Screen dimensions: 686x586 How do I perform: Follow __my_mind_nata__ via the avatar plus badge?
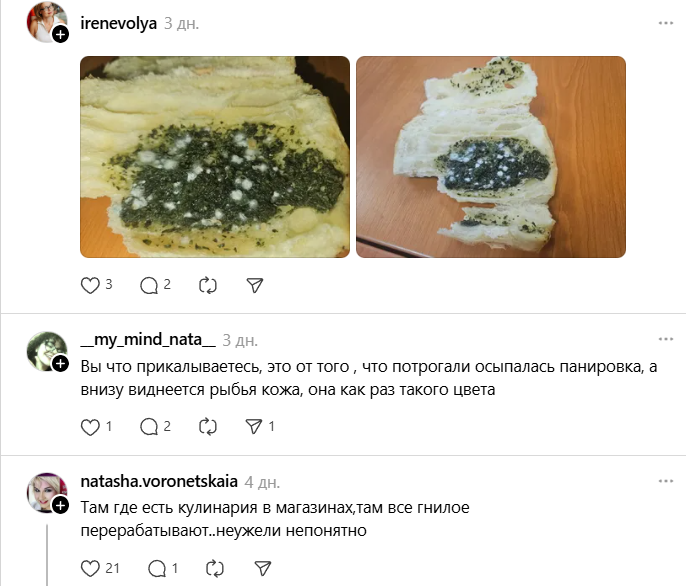pos(60,364)
